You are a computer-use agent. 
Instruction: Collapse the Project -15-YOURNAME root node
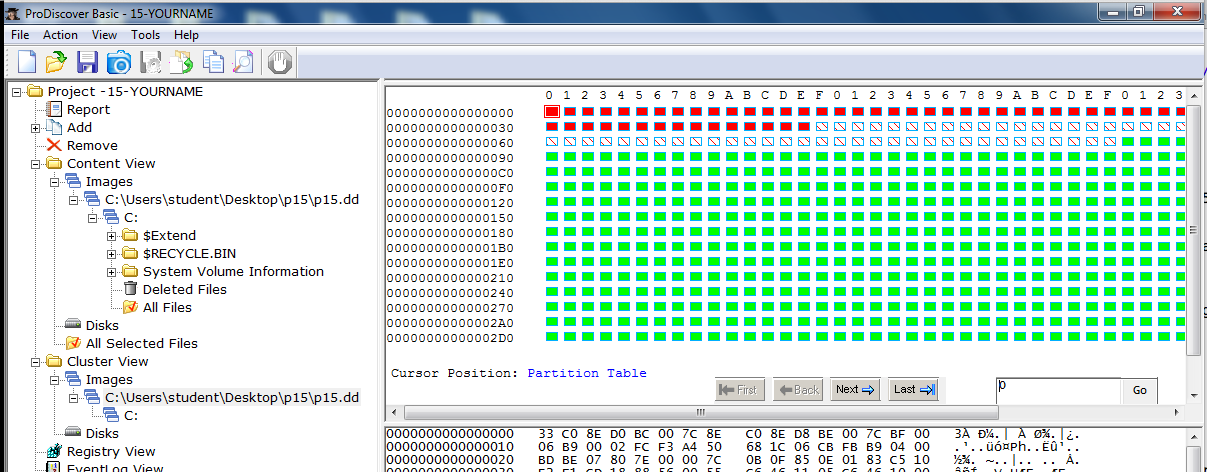tap(17, 91)
